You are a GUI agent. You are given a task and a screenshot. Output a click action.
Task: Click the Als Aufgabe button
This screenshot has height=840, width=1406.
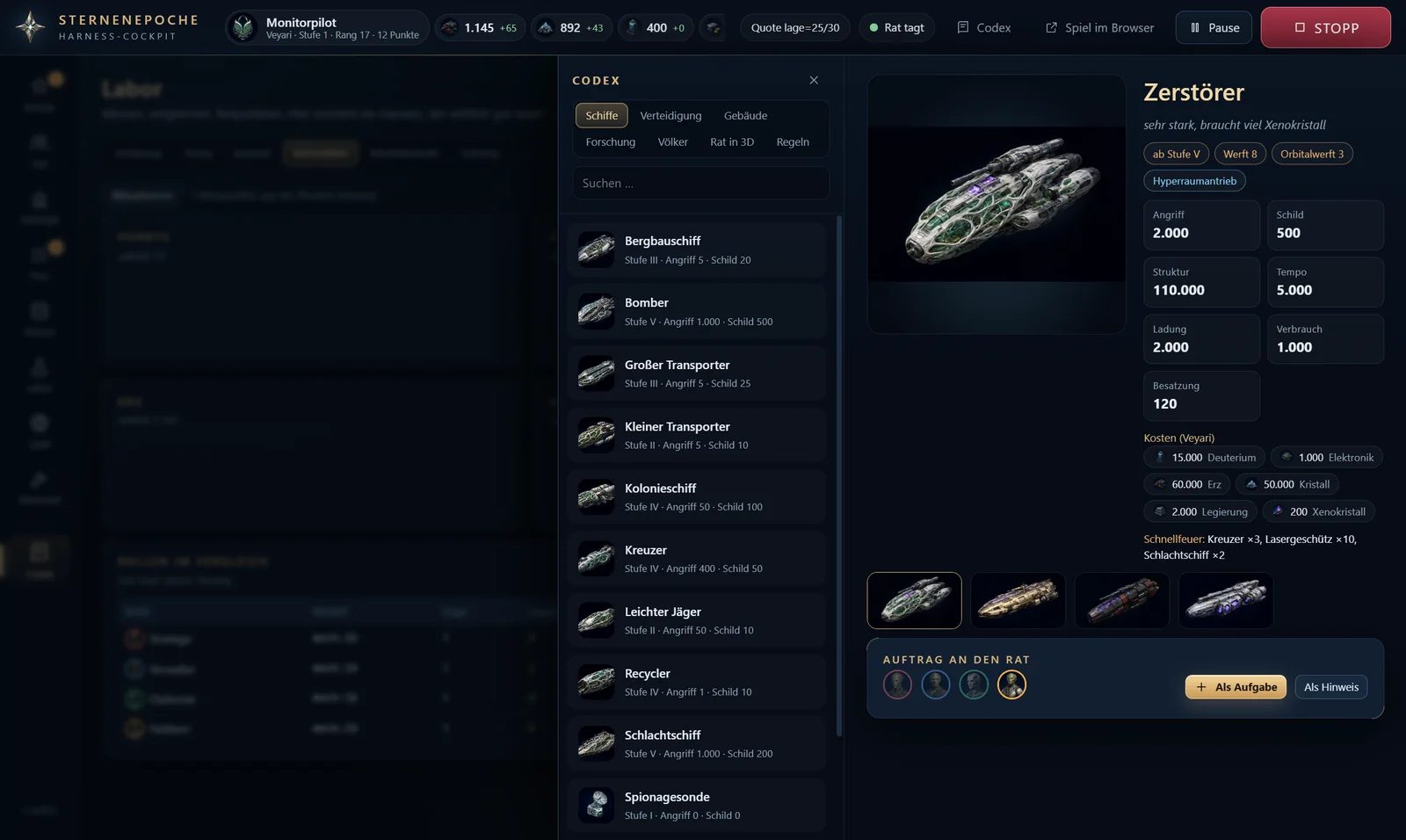click(x=1236, y=687)
